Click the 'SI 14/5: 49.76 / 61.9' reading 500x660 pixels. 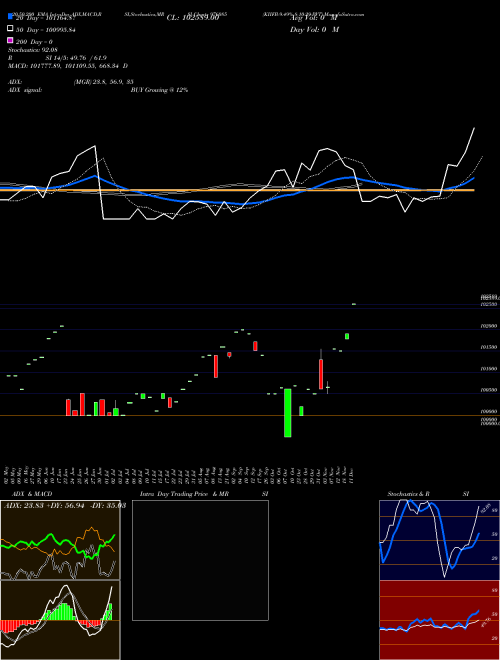(x=76, y=58)
